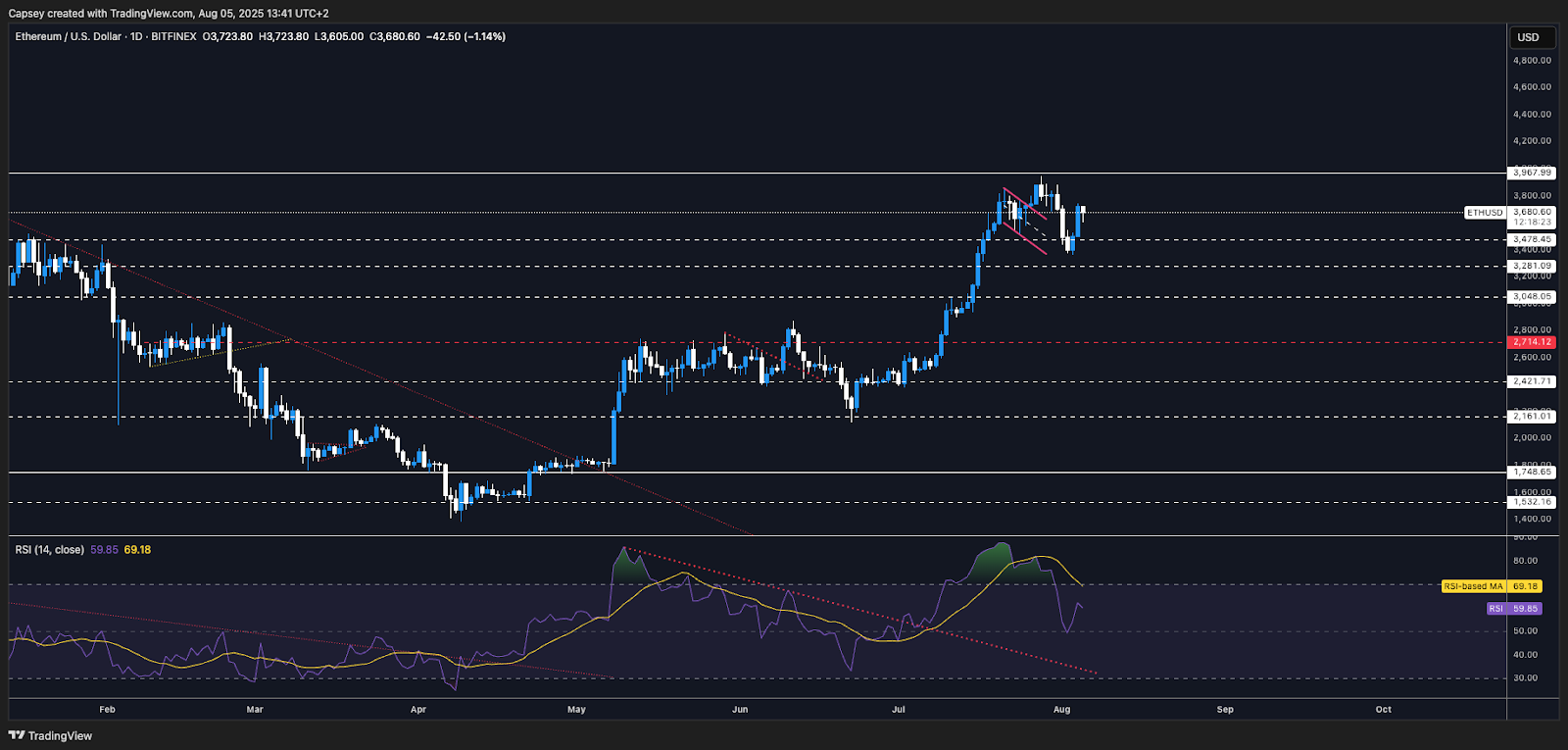Click the Ethereum / U.S. Dollar symbol title

(68, 36)
